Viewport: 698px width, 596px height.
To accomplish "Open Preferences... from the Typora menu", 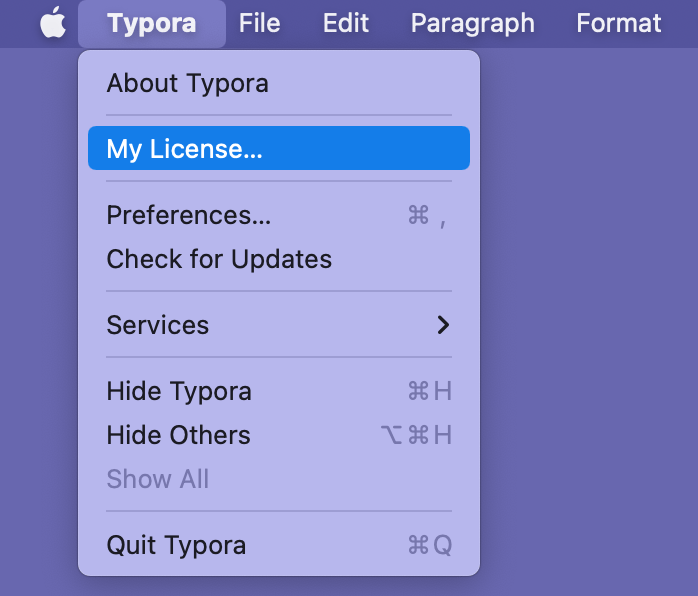I will [188, 215].
